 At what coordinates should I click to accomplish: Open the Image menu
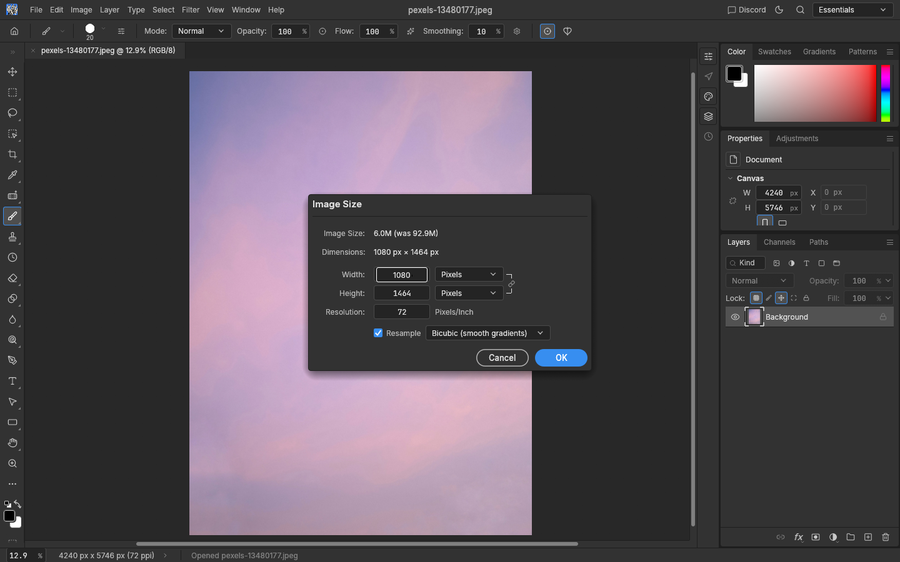pyautogui.click(x=81, y=10)
